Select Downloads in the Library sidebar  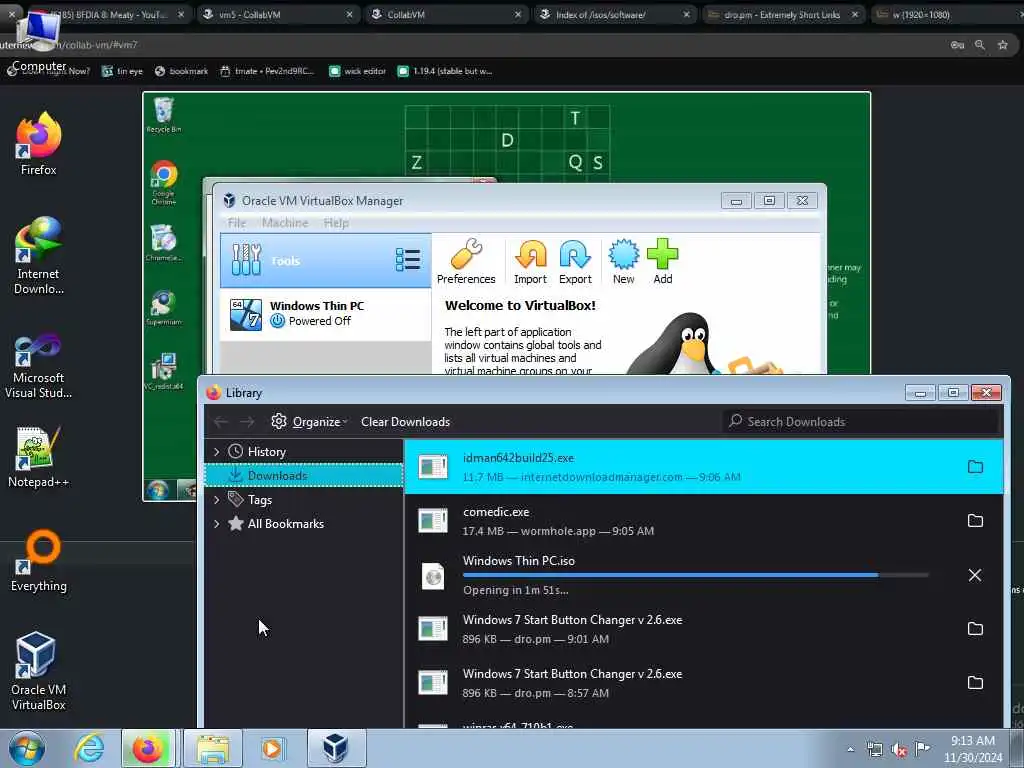tap(304, 475)
